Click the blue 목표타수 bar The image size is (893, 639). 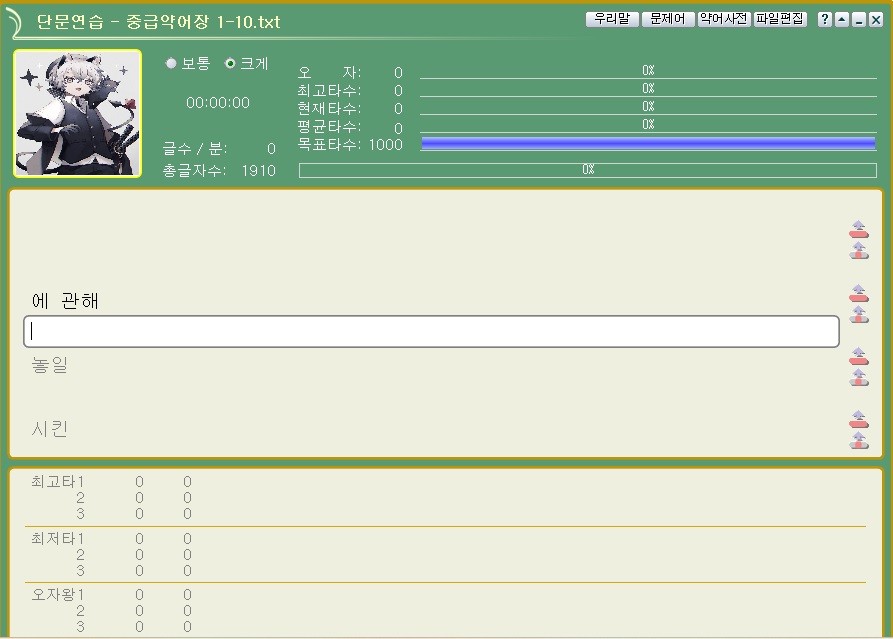[x=648, y=144]
